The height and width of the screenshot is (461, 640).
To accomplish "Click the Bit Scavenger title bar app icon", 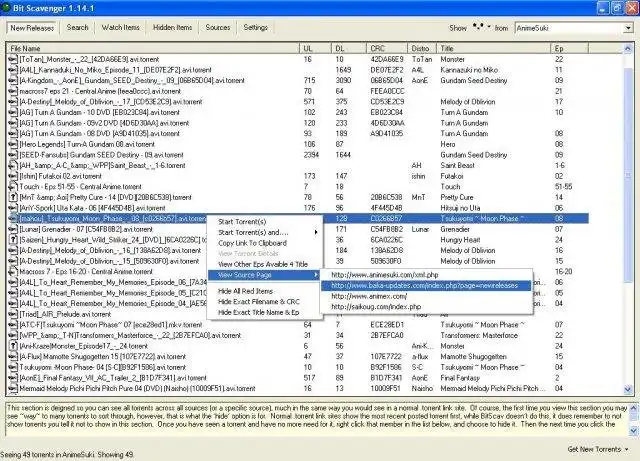I will coord(6,8).
